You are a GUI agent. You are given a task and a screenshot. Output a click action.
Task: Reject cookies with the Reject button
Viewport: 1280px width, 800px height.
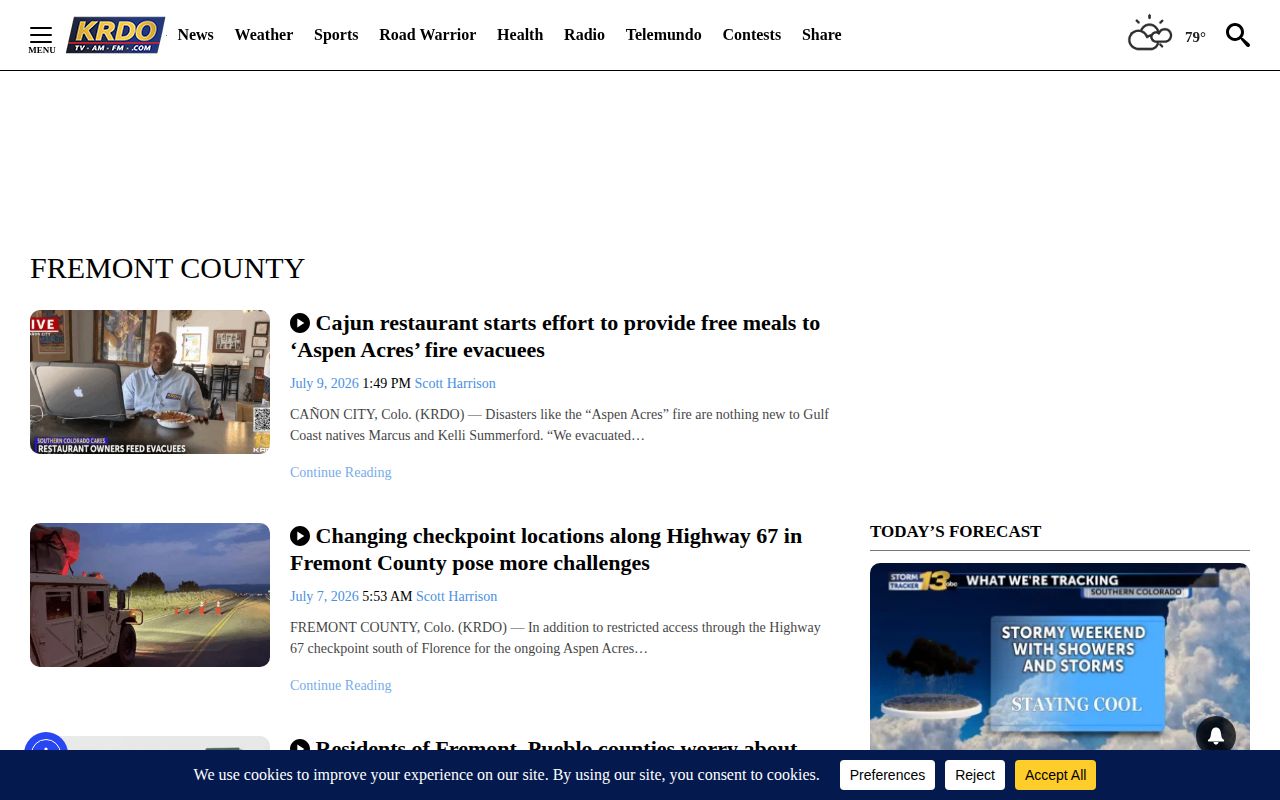(x=975, y=775)
